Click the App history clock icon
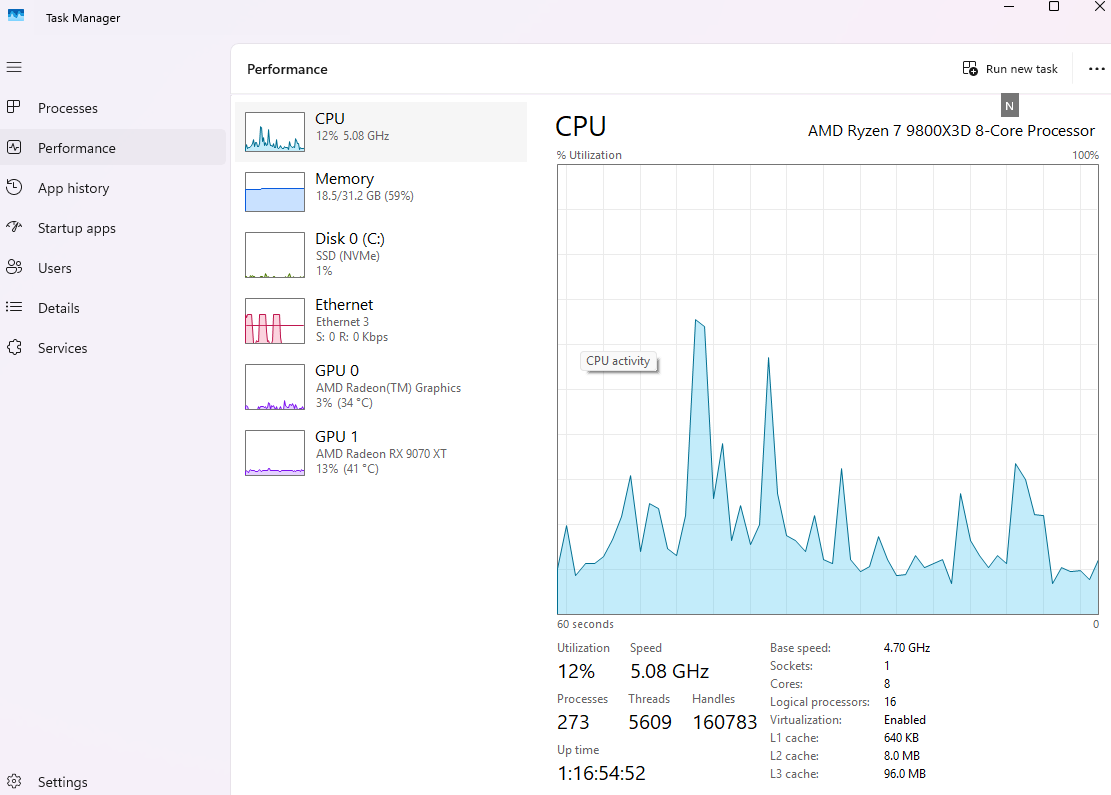Image resolution: width=1111 pixels, height=795 pixels. (x=14, y=187)
